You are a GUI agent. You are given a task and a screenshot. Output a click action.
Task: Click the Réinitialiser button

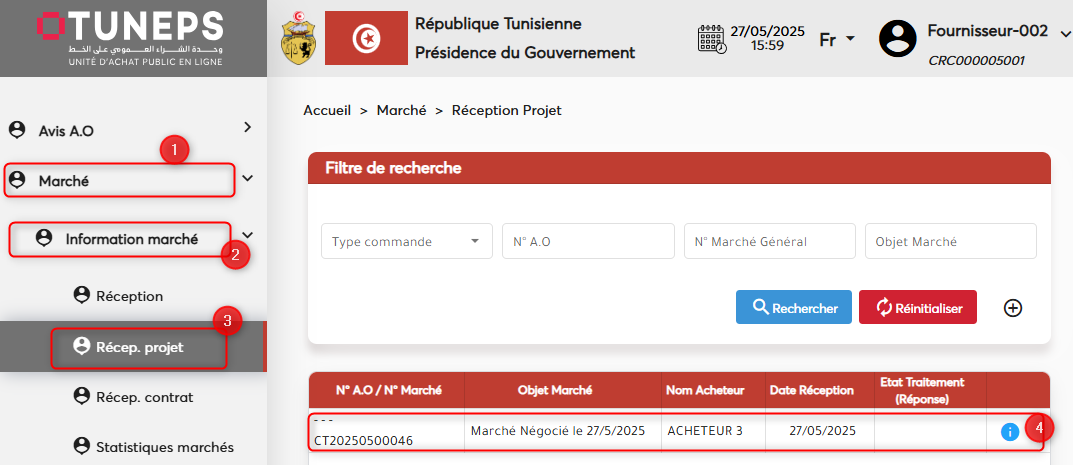[917, 308]
